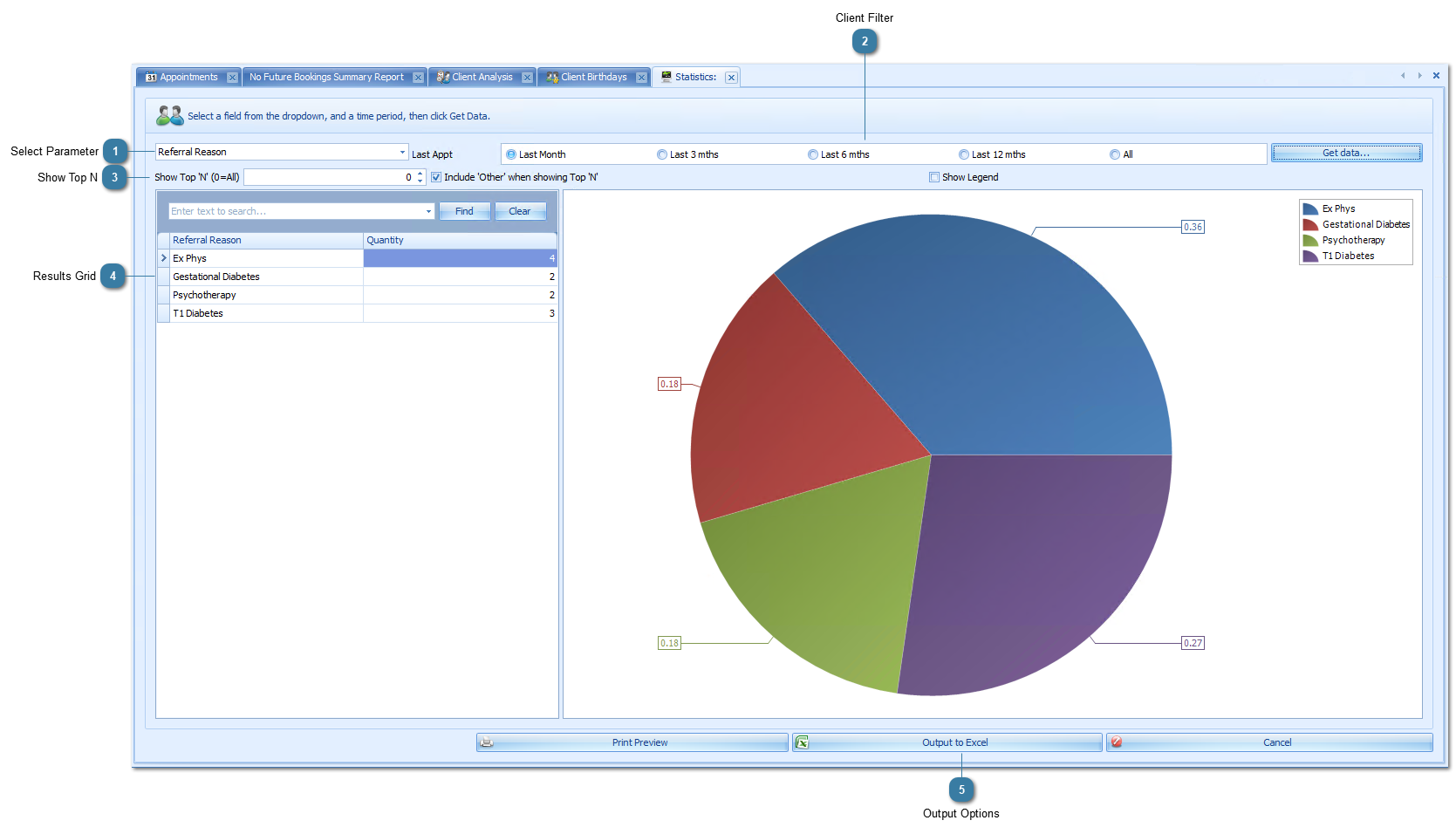1456x834 pixels.
Task: Select the Last 6 mths radio button
Action: 813,154
